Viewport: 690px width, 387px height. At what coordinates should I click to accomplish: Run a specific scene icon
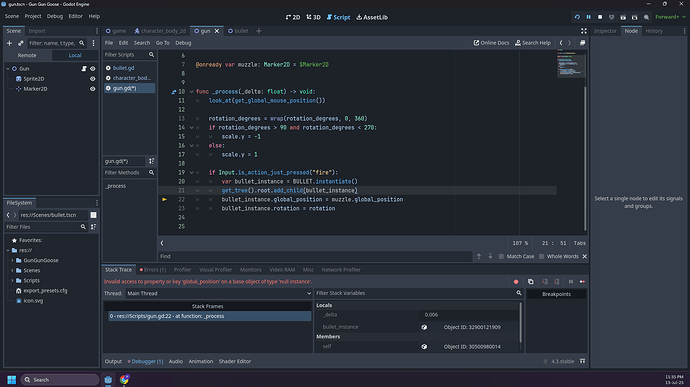pyautogui.click(x=634, y=17)
